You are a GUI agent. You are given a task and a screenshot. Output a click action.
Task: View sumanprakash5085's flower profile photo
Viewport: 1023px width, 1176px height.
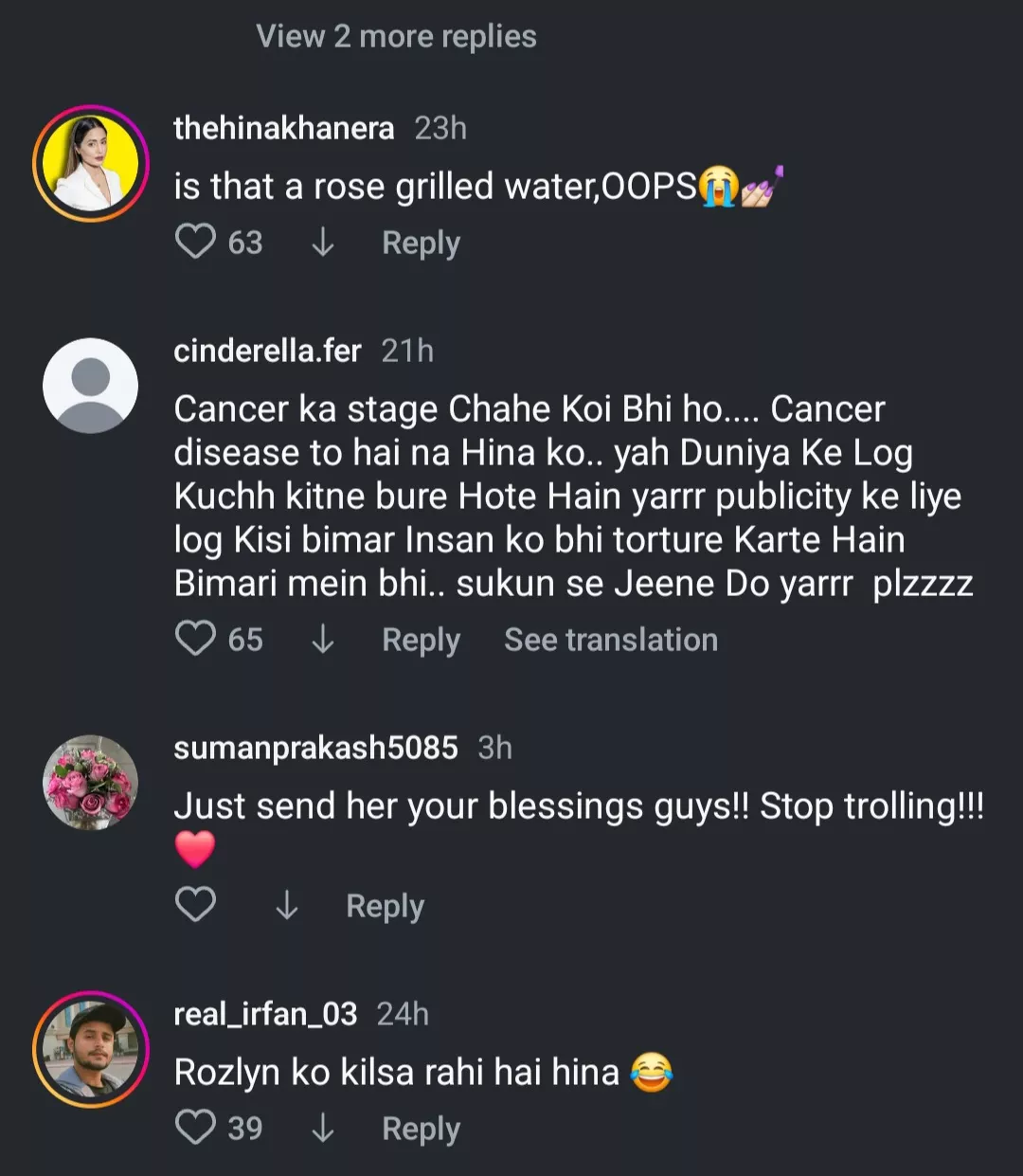91,783
